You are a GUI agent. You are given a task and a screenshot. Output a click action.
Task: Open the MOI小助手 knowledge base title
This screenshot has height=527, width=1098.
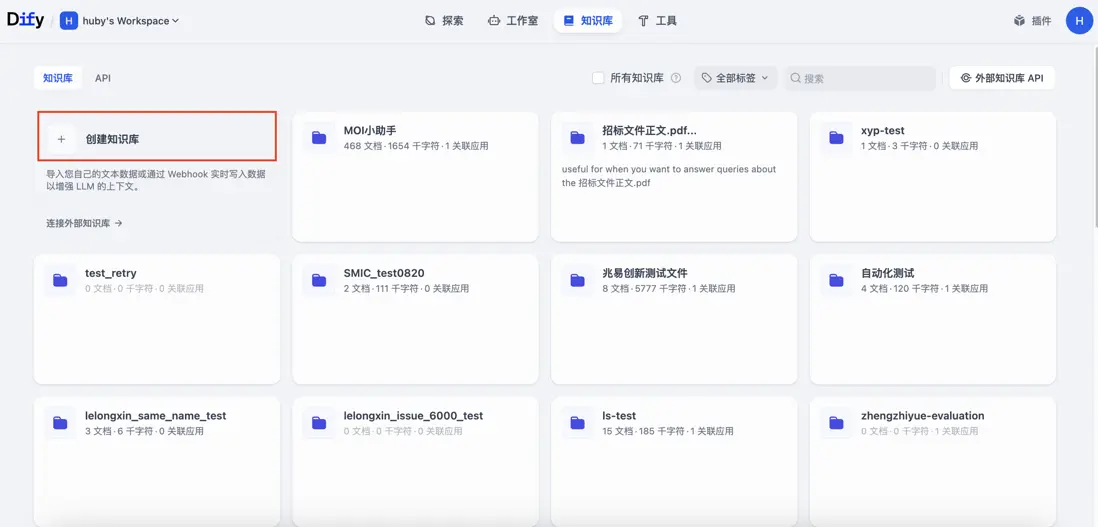pyautogui.click(x=370, y=130)
